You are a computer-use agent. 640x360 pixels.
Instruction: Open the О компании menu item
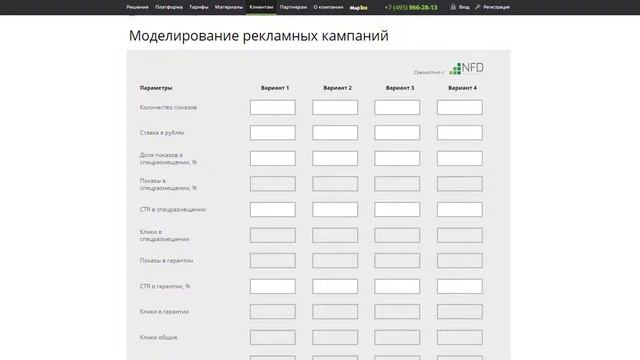click(x=328, y=7)
